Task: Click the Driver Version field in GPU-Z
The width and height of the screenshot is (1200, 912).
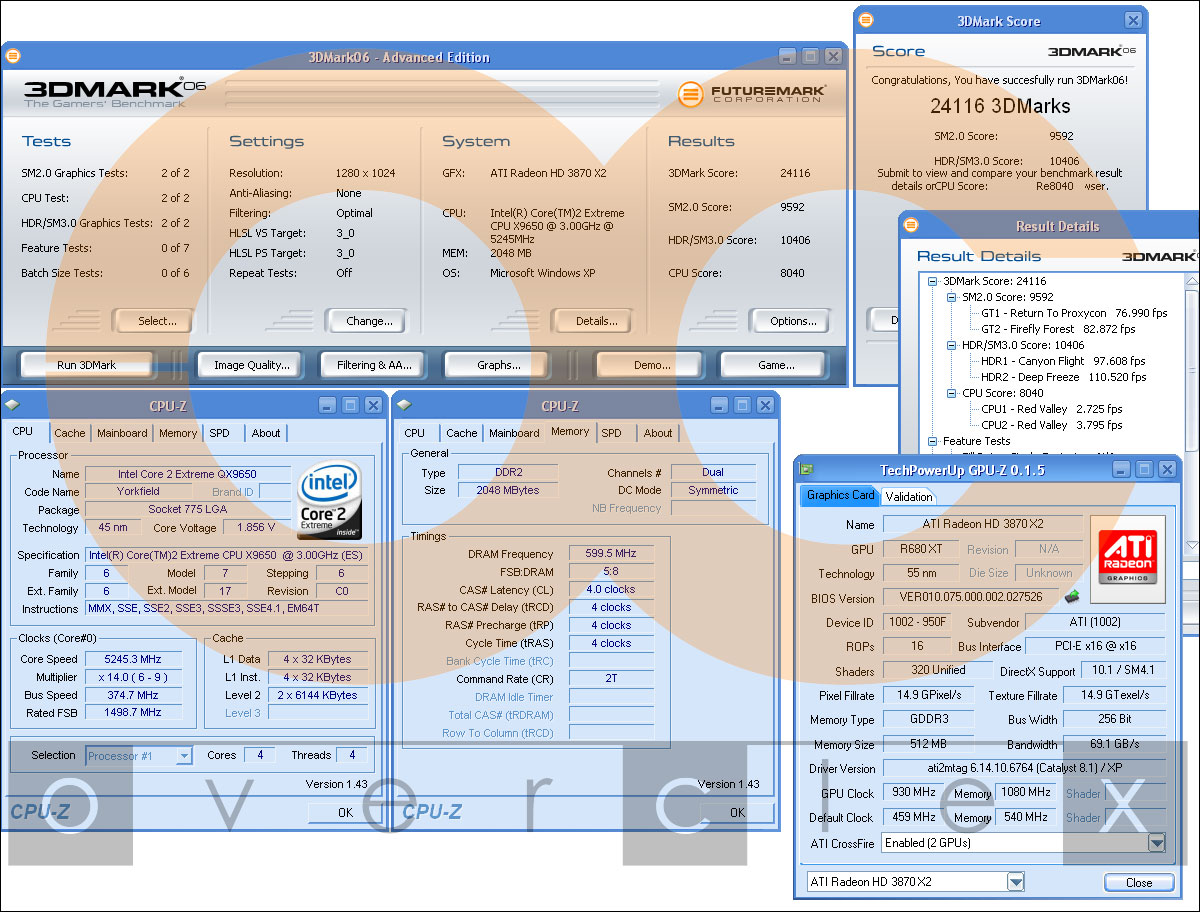Action: click(1024, 769)
